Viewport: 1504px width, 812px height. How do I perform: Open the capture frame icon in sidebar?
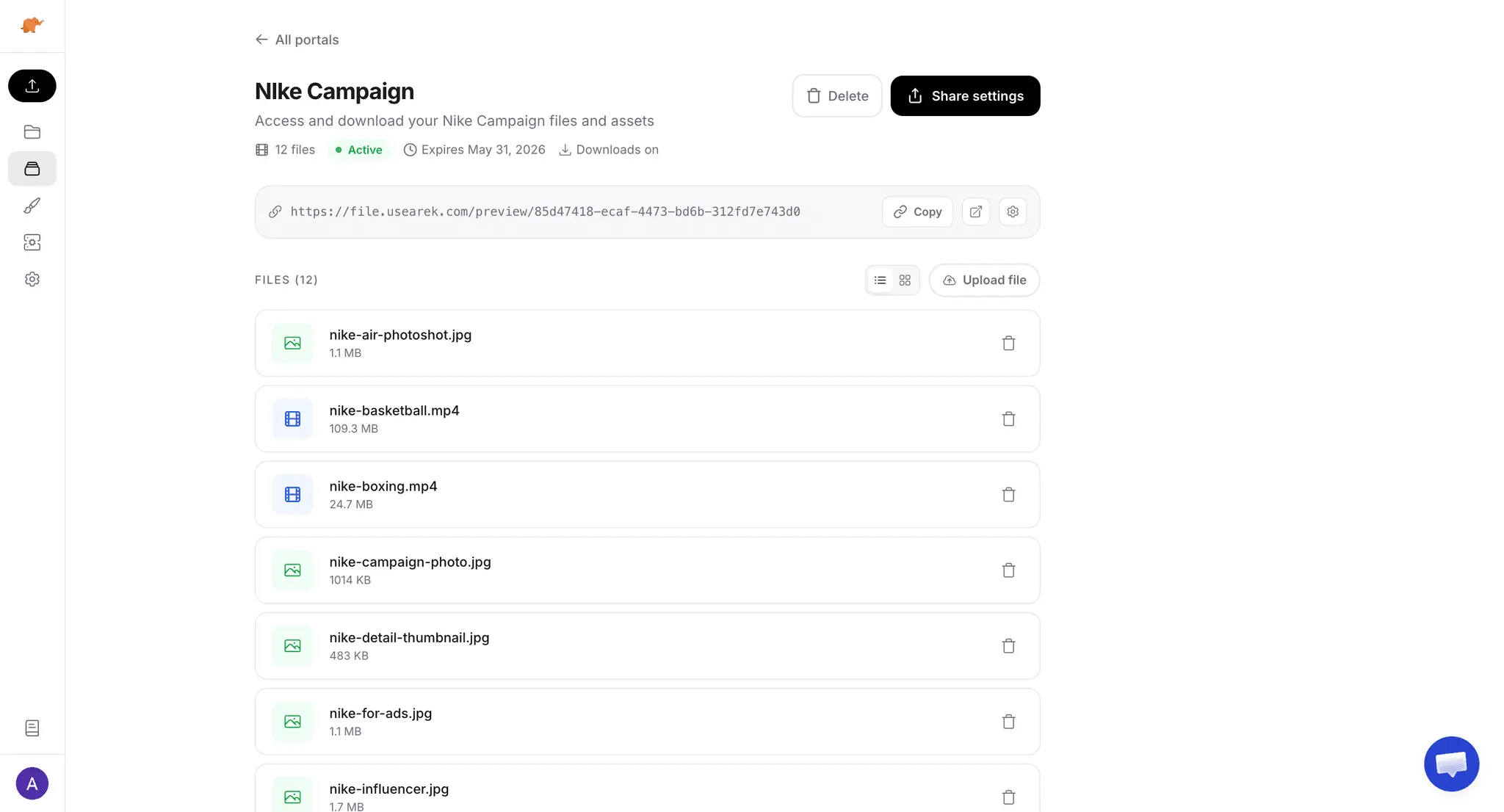point(32,242)
